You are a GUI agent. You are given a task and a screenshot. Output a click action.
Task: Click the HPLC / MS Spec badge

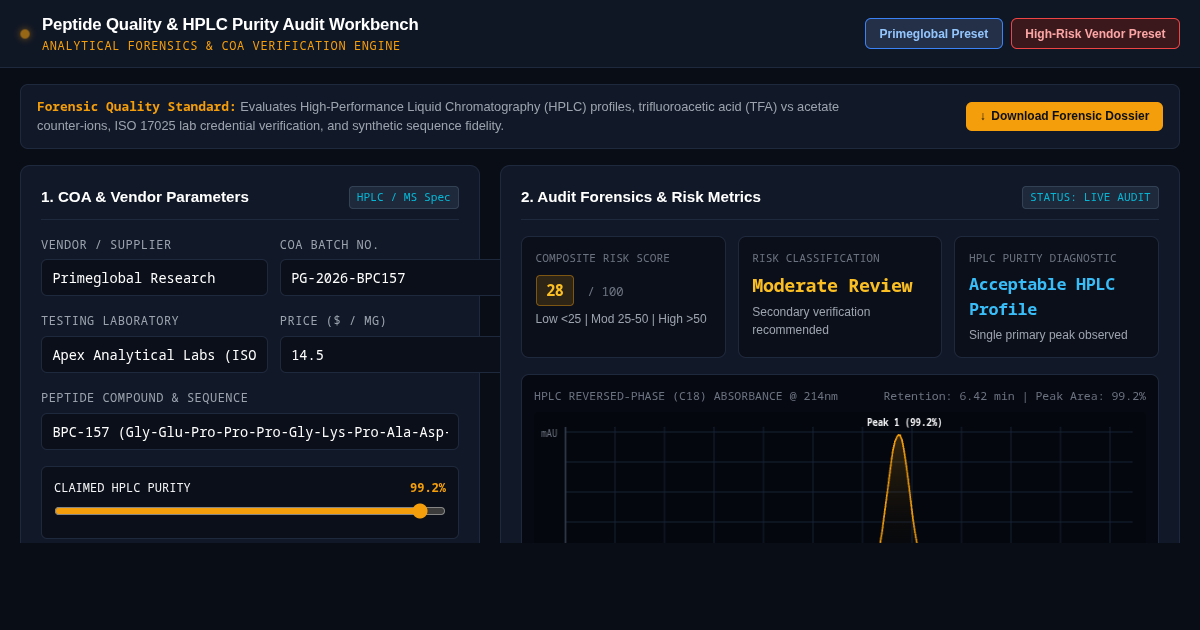pyautogui.click(x=404, y=198)
